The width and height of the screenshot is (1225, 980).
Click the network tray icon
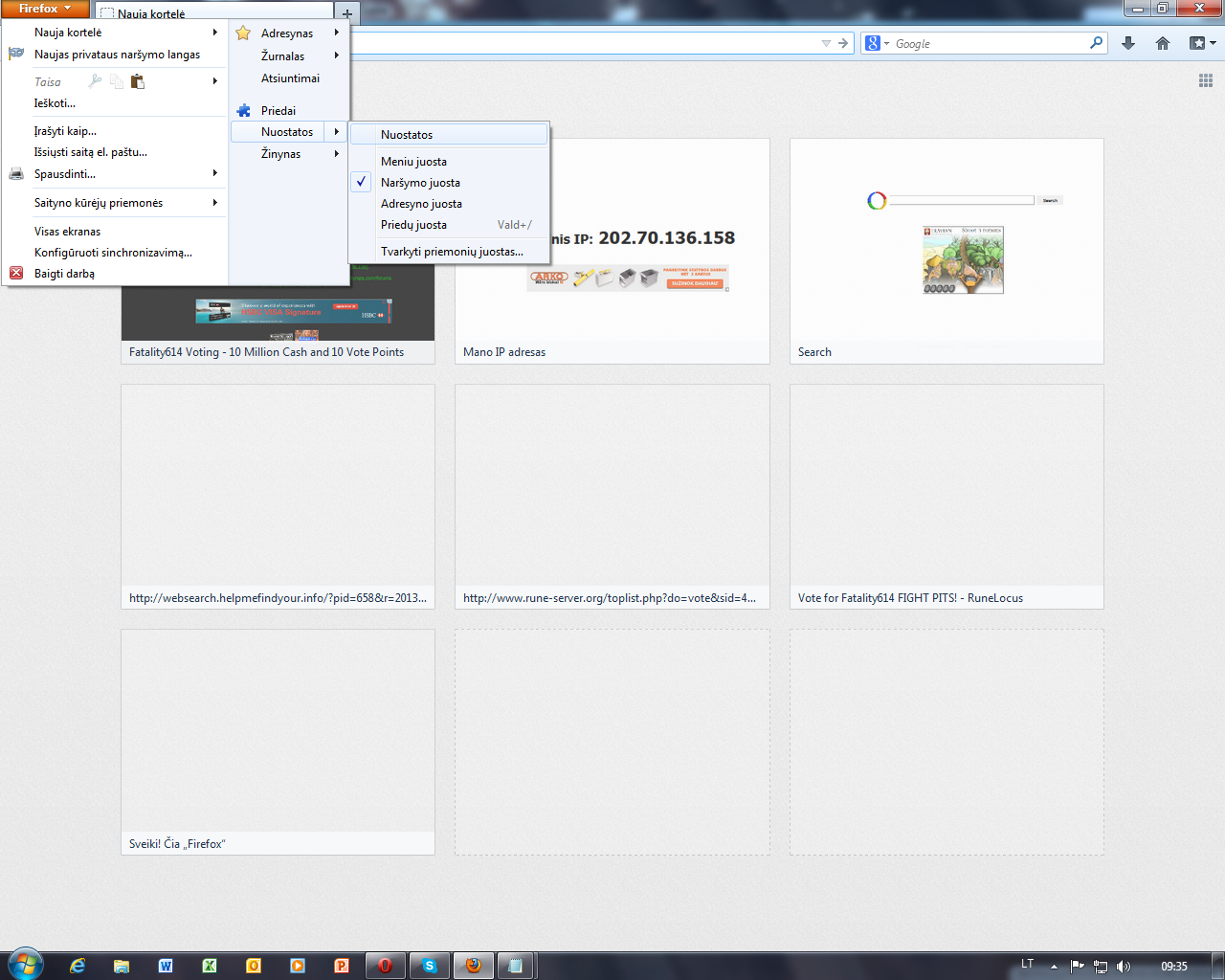(1101, 966)
